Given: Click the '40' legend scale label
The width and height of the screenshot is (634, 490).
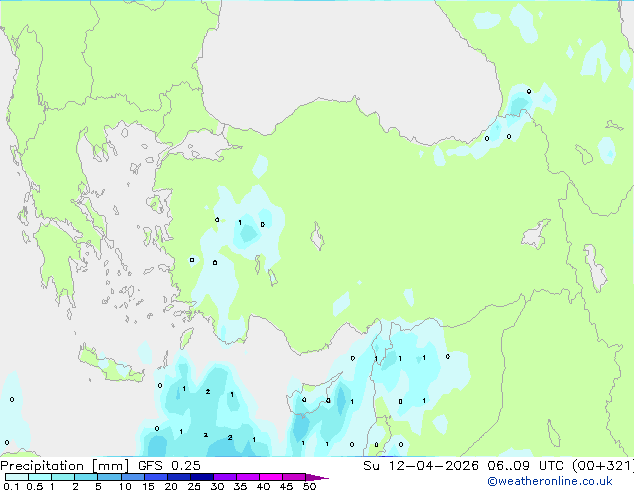Looking at the screenshot, I should click(x=263, y=486).
